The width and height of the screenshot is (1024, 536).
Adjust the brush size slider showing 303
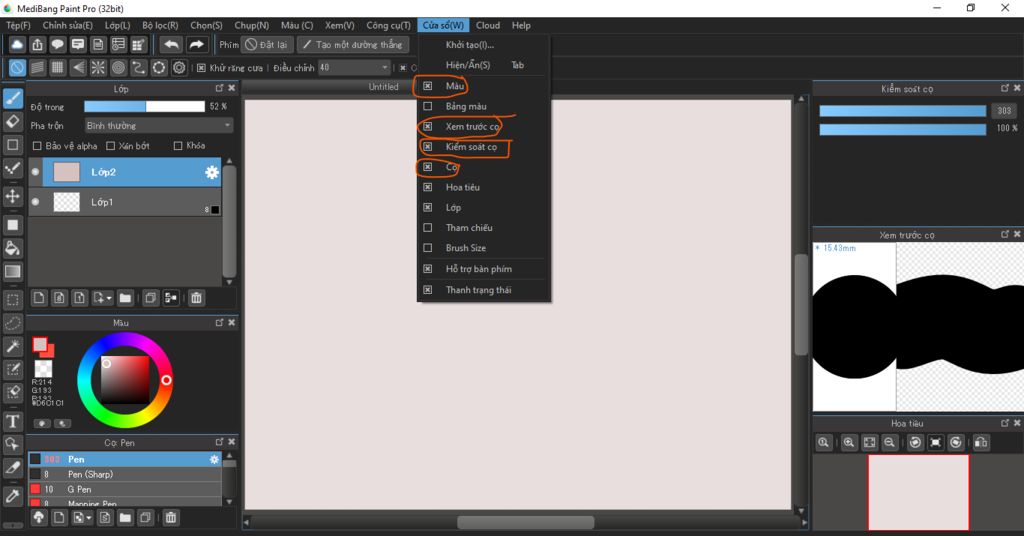[x=903, y=111]
